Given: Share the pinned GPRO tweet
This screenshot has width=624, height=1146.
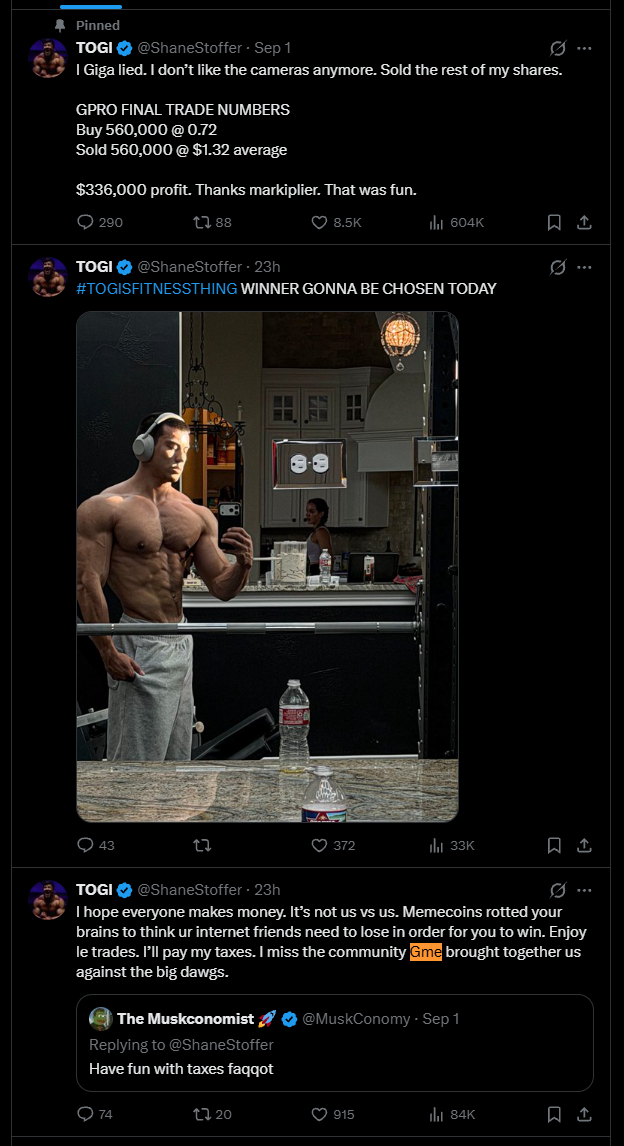Looking at the screenshot, I should tap(584, 222).
